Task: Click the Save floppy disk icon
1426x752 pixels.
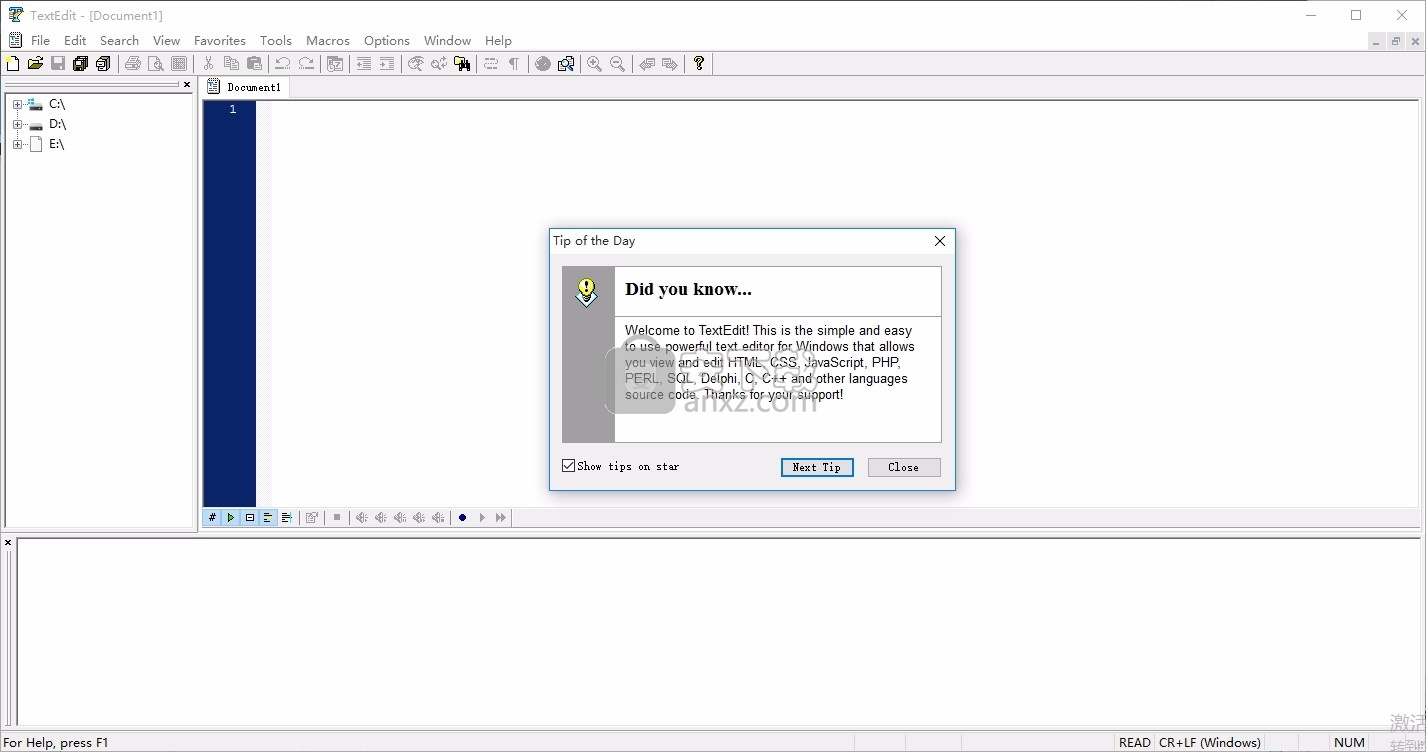Action: tap(58, 64)
